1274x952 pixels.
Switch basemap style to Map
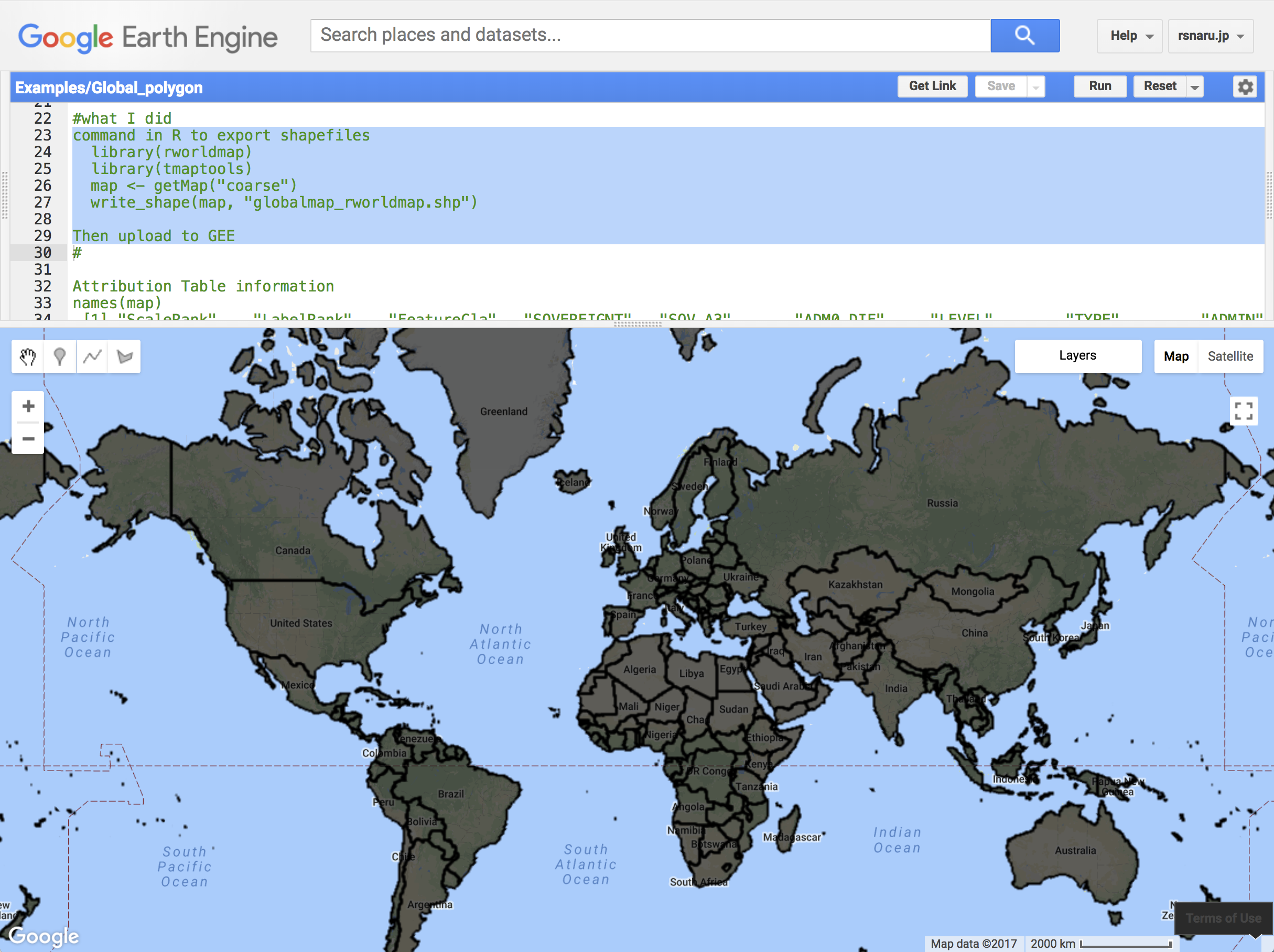coord(1175,356)
